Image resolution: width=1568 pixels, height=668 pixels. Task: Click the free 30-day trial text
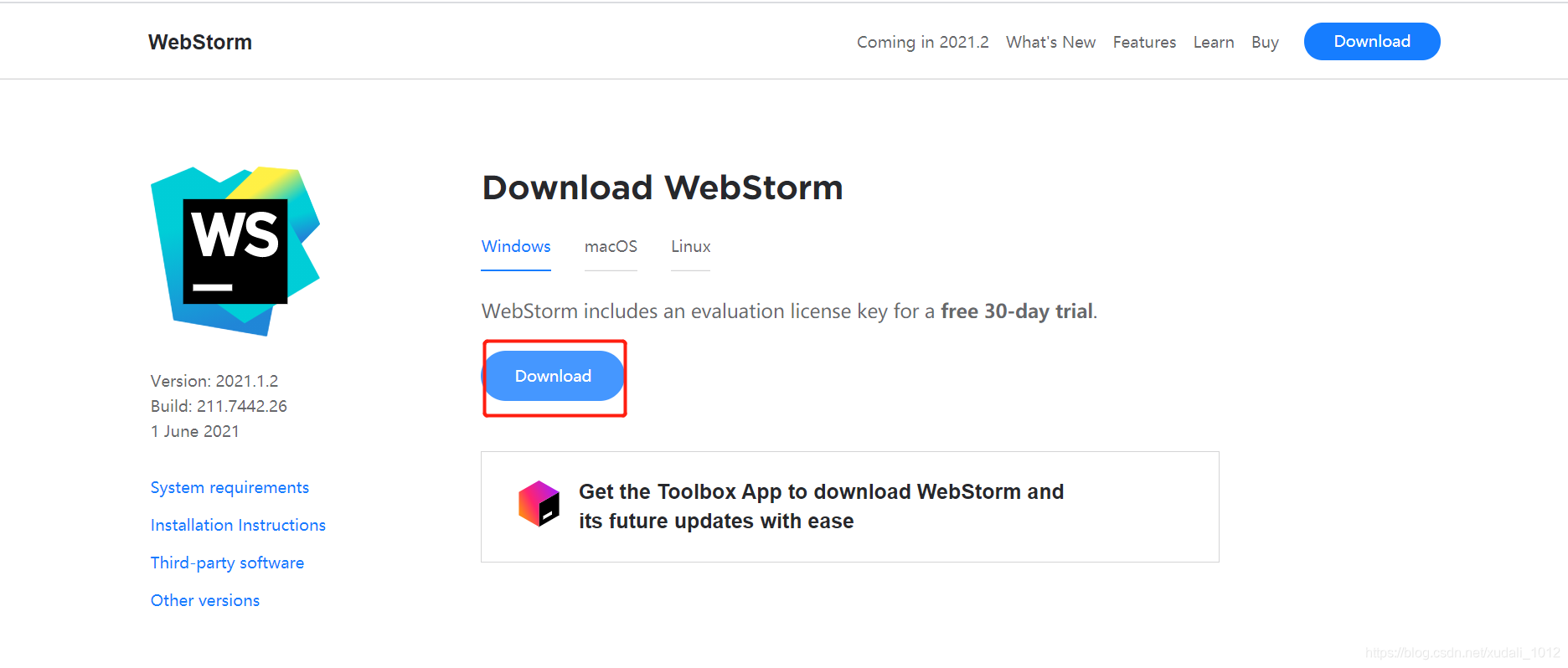pyautogui.click(x=1016, y=311)
